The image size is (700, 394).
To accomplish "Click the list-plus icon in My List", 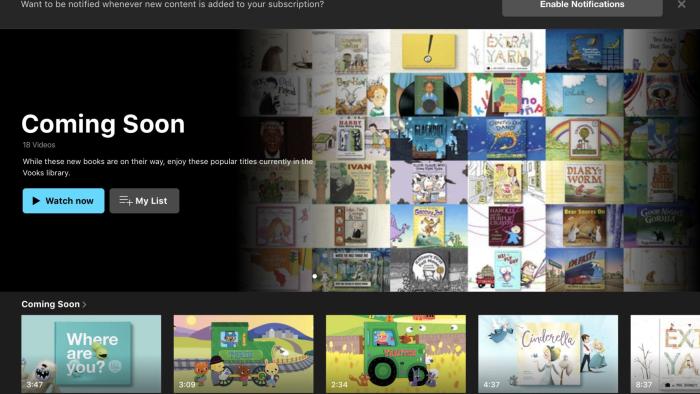I will pyautogui.click(x=125, y=201).
